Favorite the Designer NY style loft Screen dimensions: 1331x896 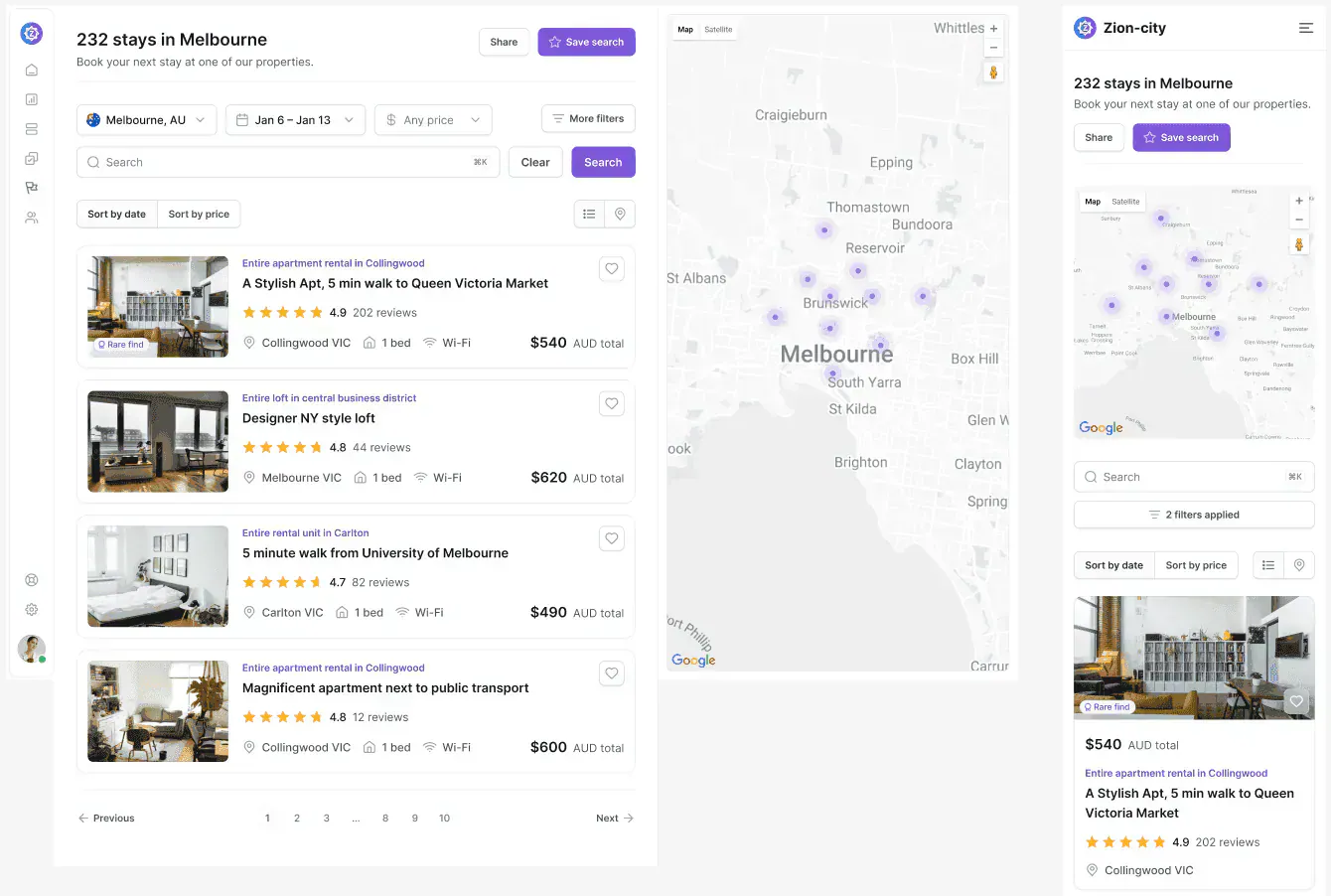click(612, 403)
